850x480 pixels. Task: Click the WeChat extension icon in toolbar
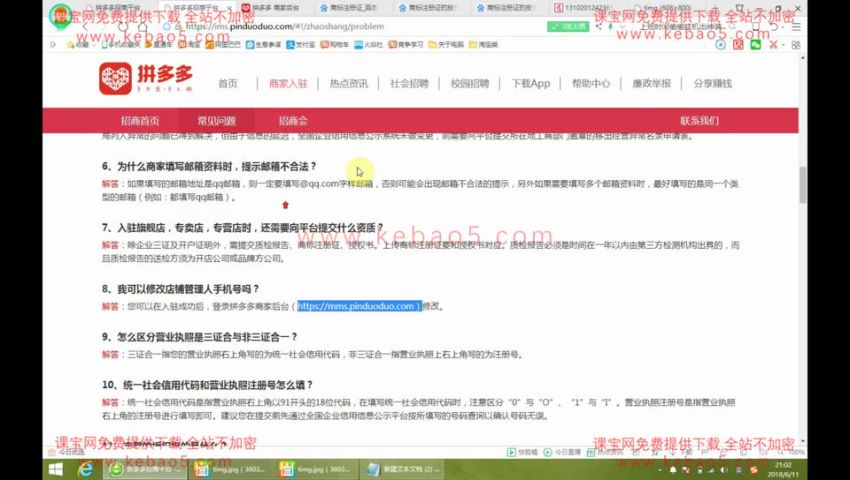[756, 44]
